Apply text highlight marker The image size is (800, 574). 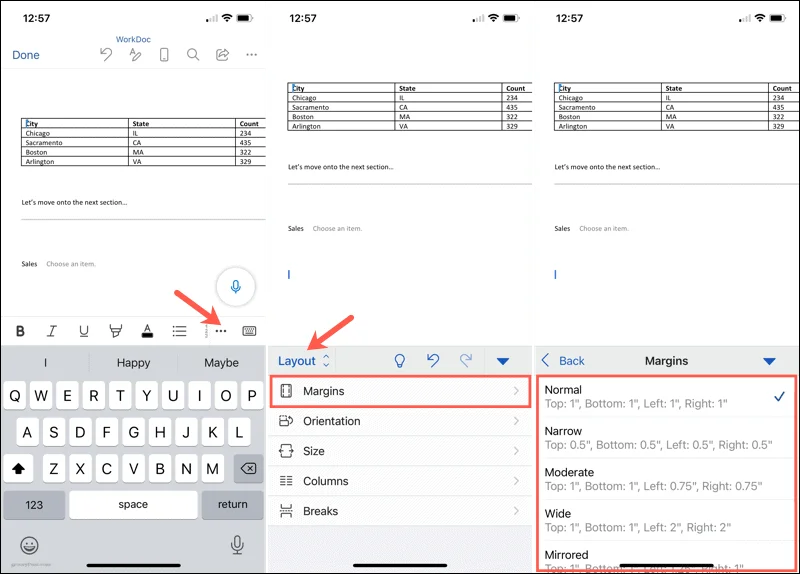coord(116,331)
